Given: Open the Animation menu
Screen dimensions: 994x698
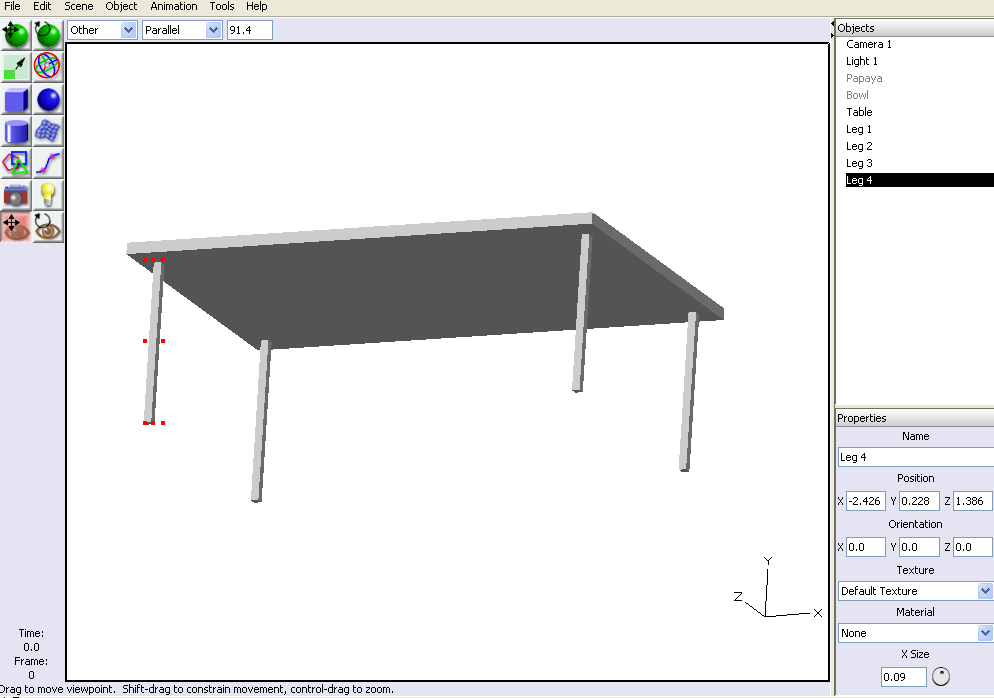Looking at the screenshot, I should [174, 6].
